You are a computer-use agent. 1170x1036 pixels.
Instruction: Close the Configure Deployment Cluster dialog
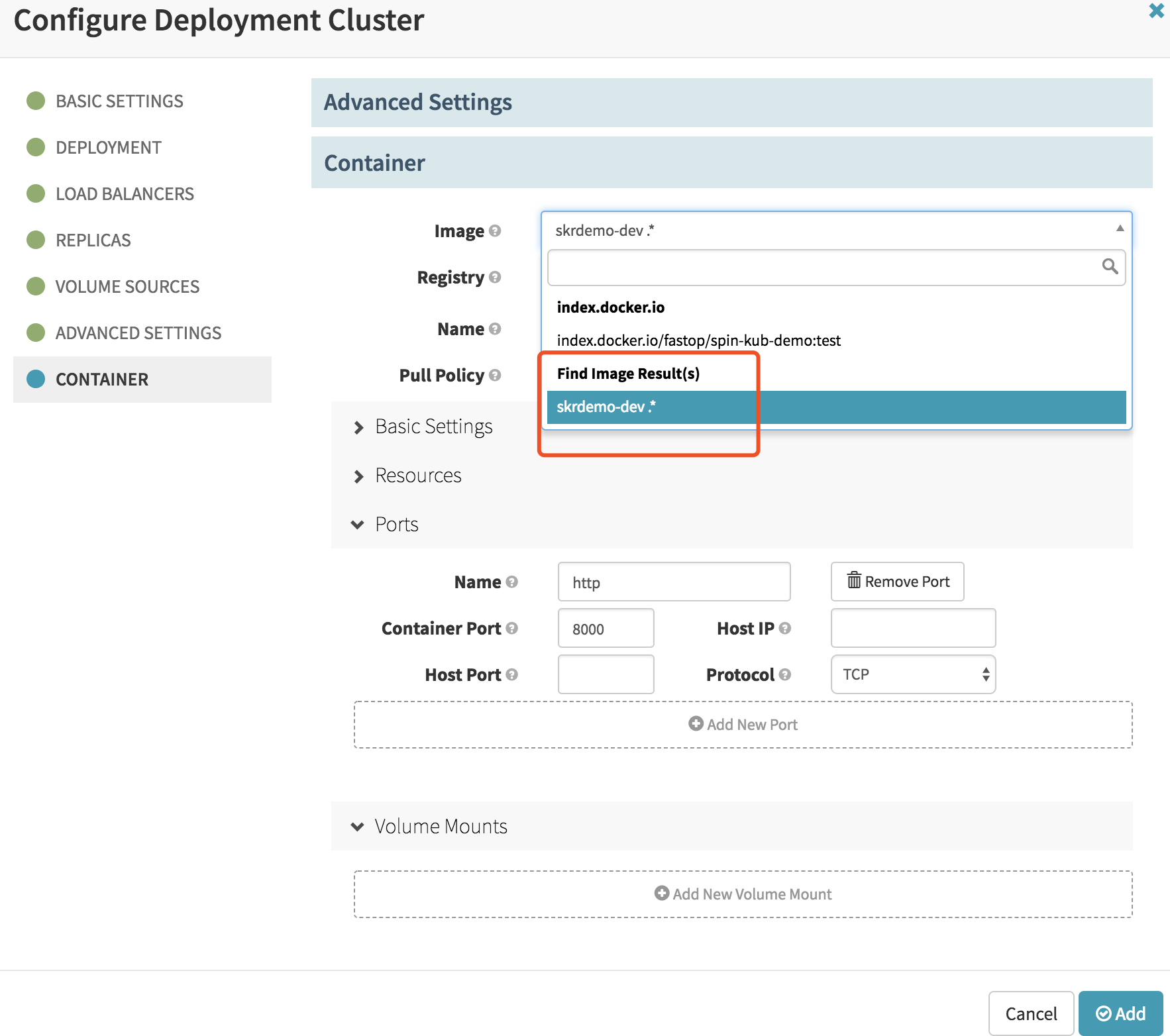[x=1156, y=11]
